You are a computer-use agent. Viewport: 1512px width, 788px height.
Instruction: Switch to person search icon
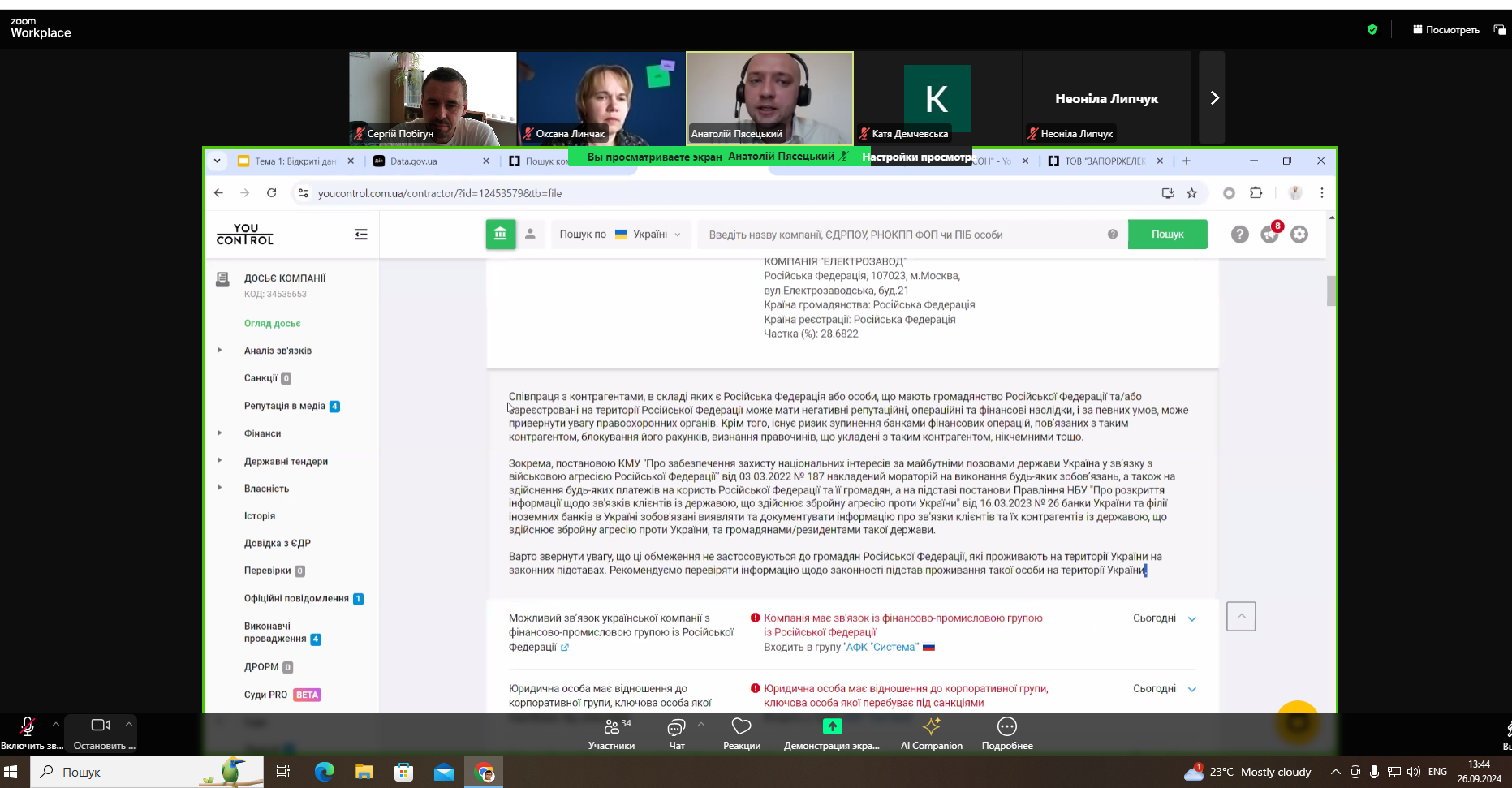(530, 235)
